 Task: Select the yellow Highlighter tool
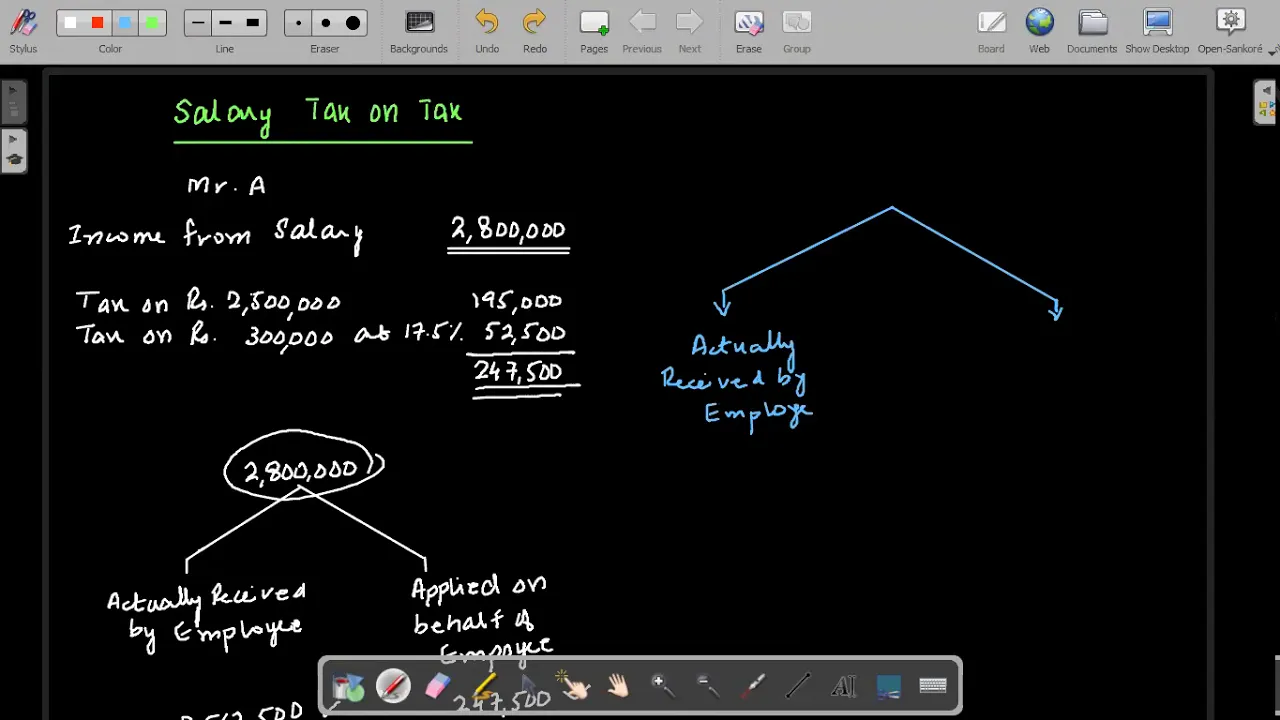coord(483,686)
